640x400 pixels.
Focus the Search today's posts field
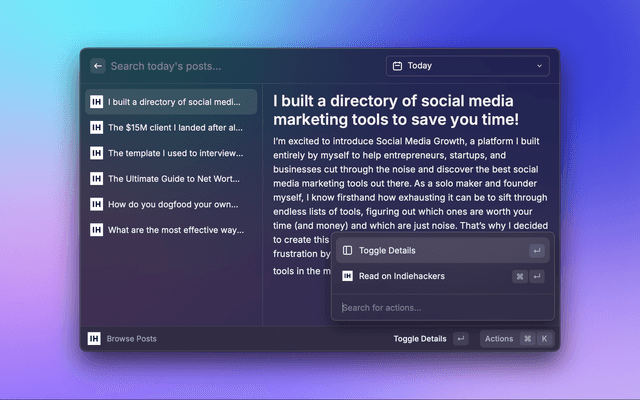pos(240,66)
